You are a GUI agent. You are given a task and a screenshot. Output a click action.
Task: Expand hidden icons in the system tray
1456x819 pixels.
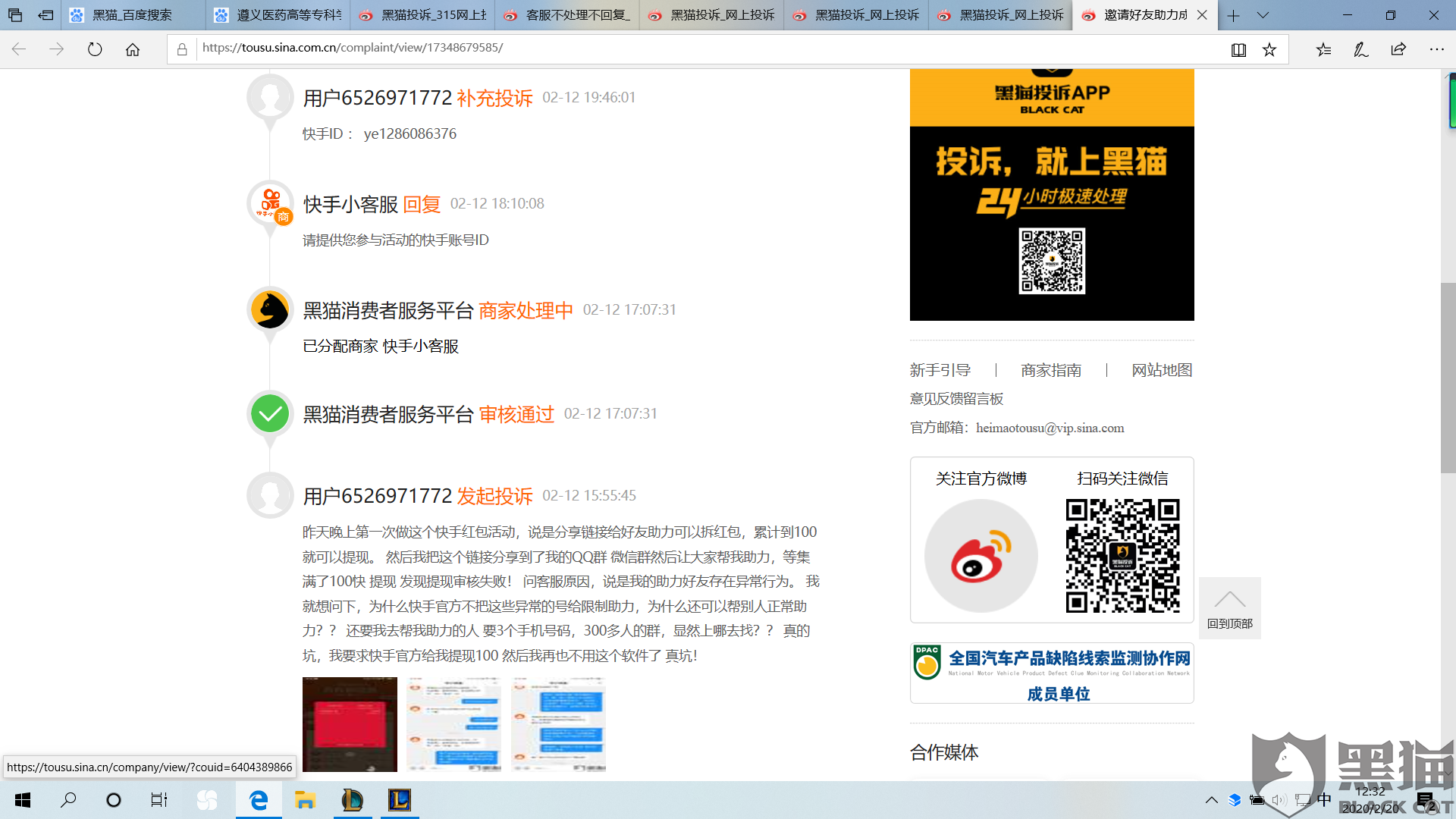[1211, 799]
